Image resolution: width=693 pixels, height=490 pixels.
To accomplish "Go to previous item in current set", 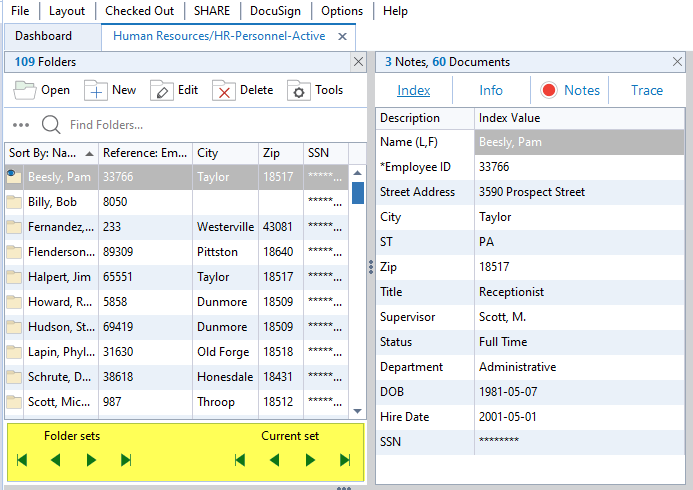I will [274, 460].
